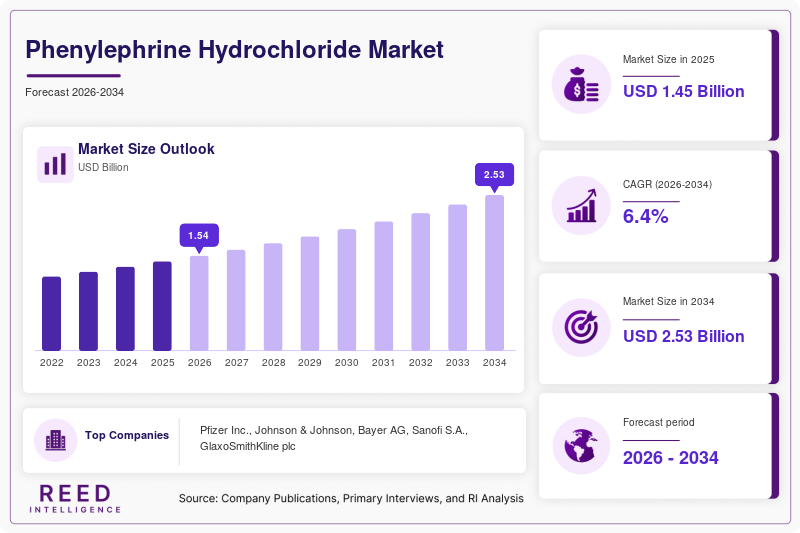Click the Phenylephrine Hydrochloride Market title
The height and width of the screenshot is (533, 800).
click(x=234, y=50)
